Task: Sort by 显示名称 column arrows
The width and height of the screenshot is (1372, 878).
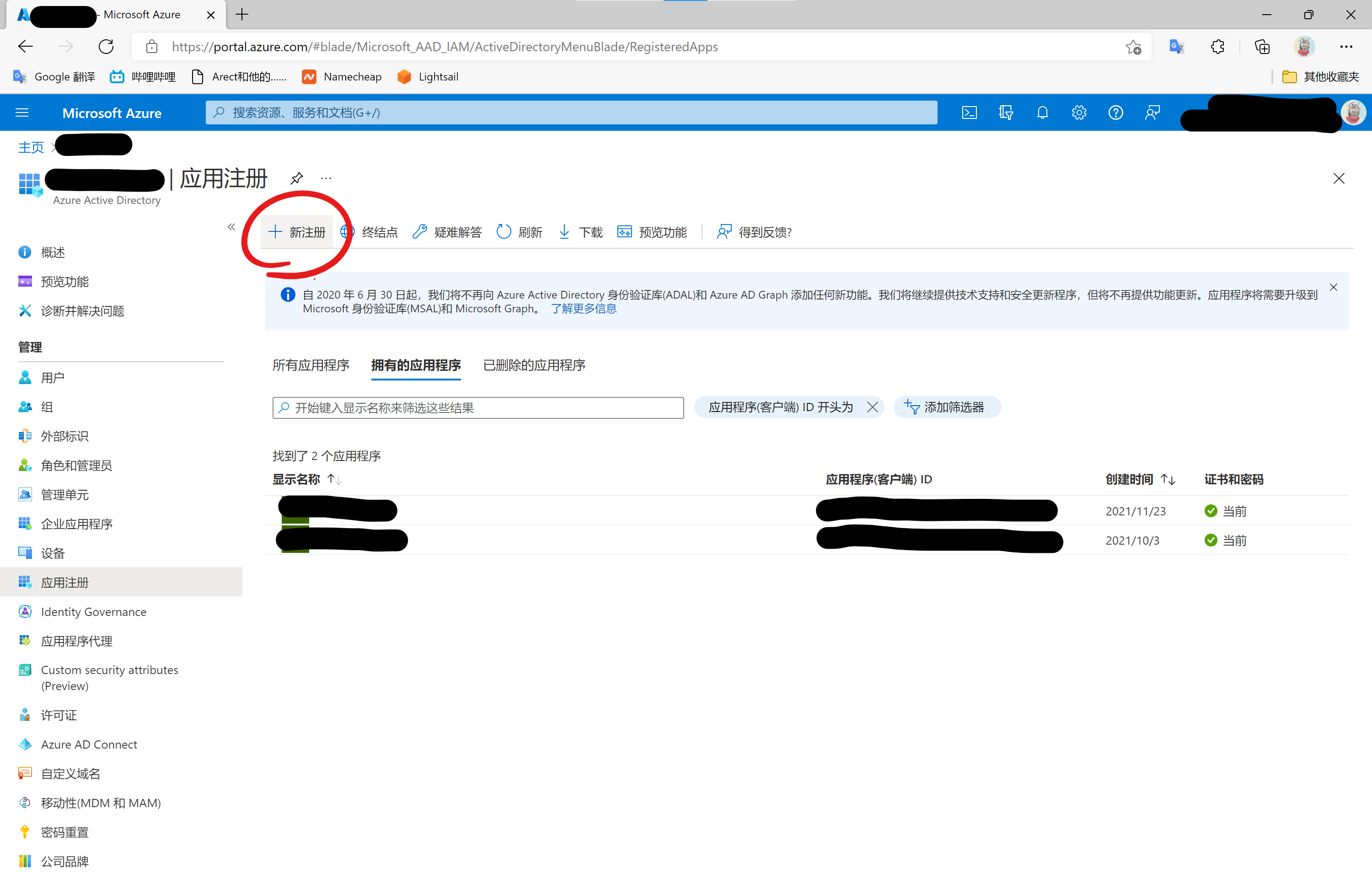Action: 335,480
